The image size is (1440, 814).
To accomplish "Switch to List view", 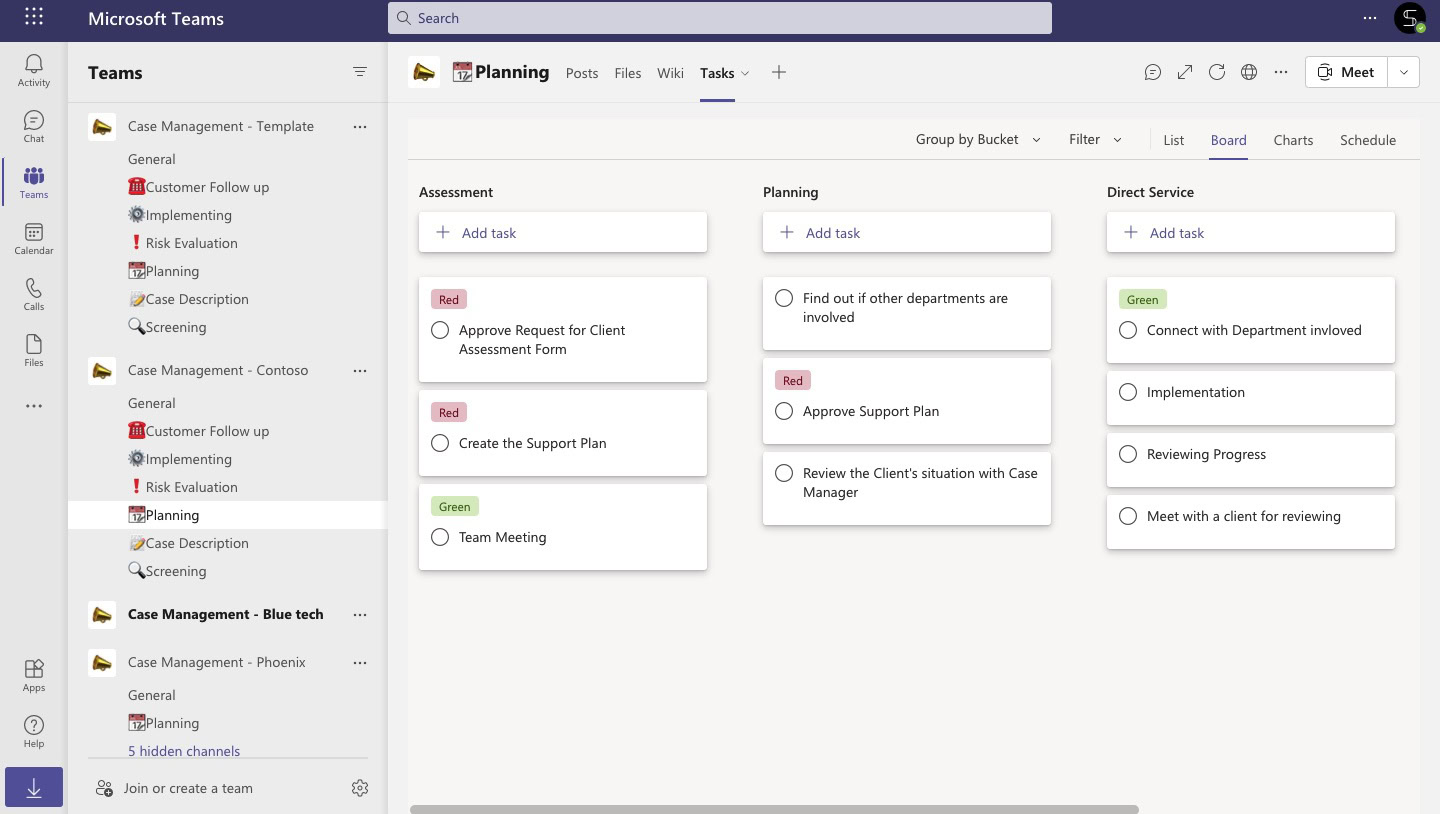I will point(1174,140).
